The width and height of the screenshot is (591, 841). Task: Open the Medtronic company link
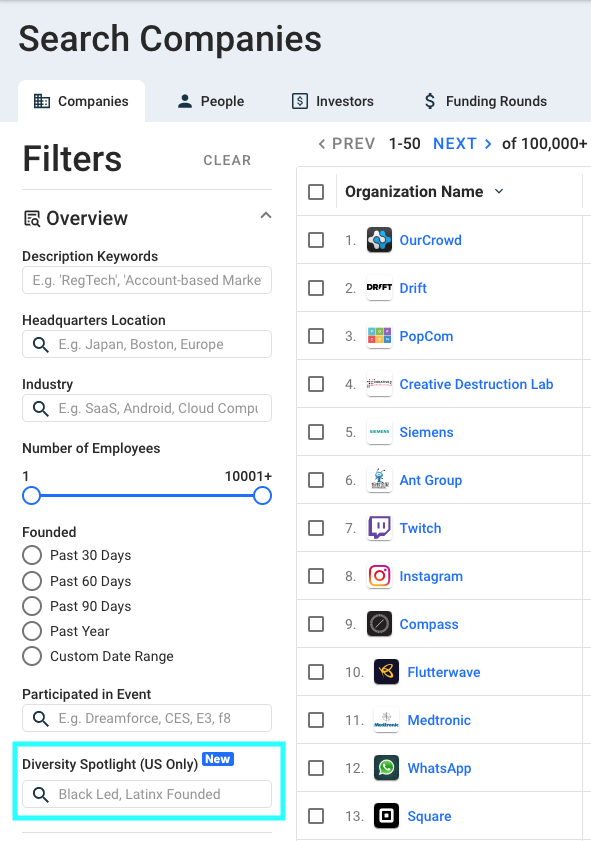439,720
